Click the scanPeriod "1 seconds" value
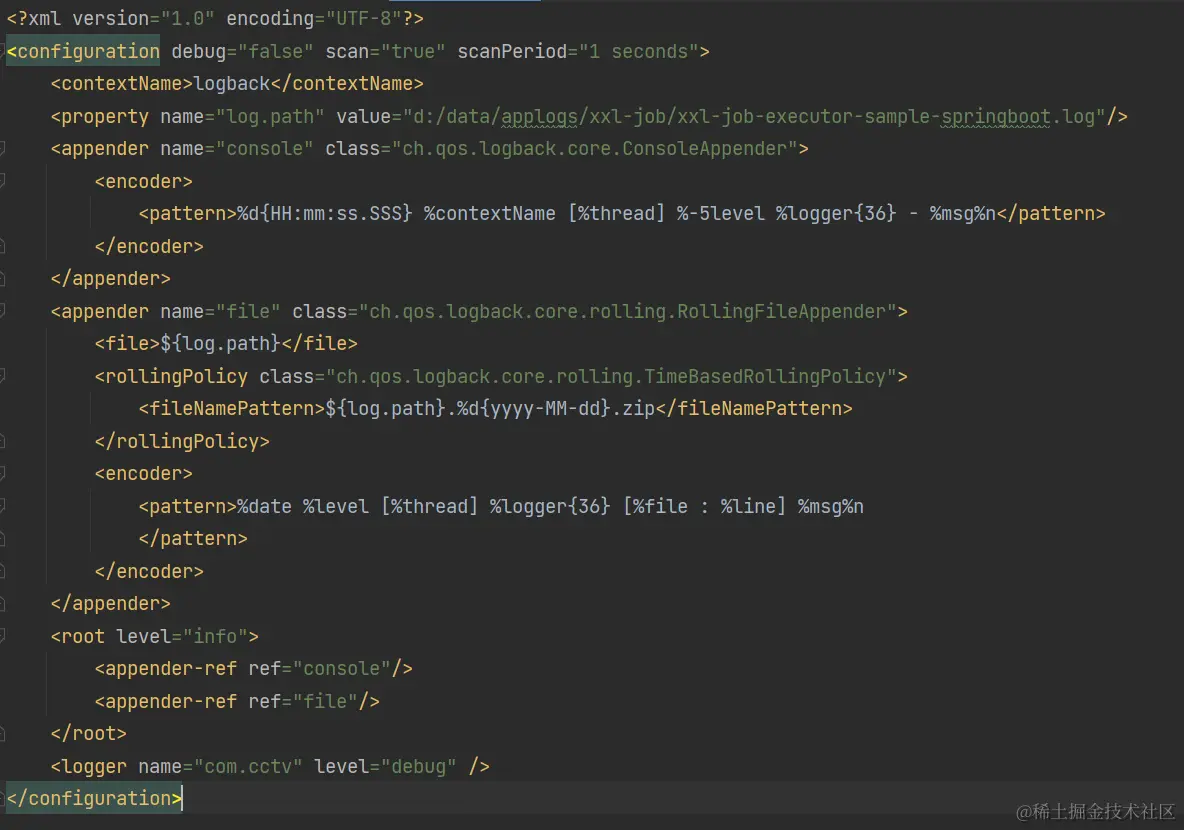Screen dimensions: 1184x830 (639, 51)
